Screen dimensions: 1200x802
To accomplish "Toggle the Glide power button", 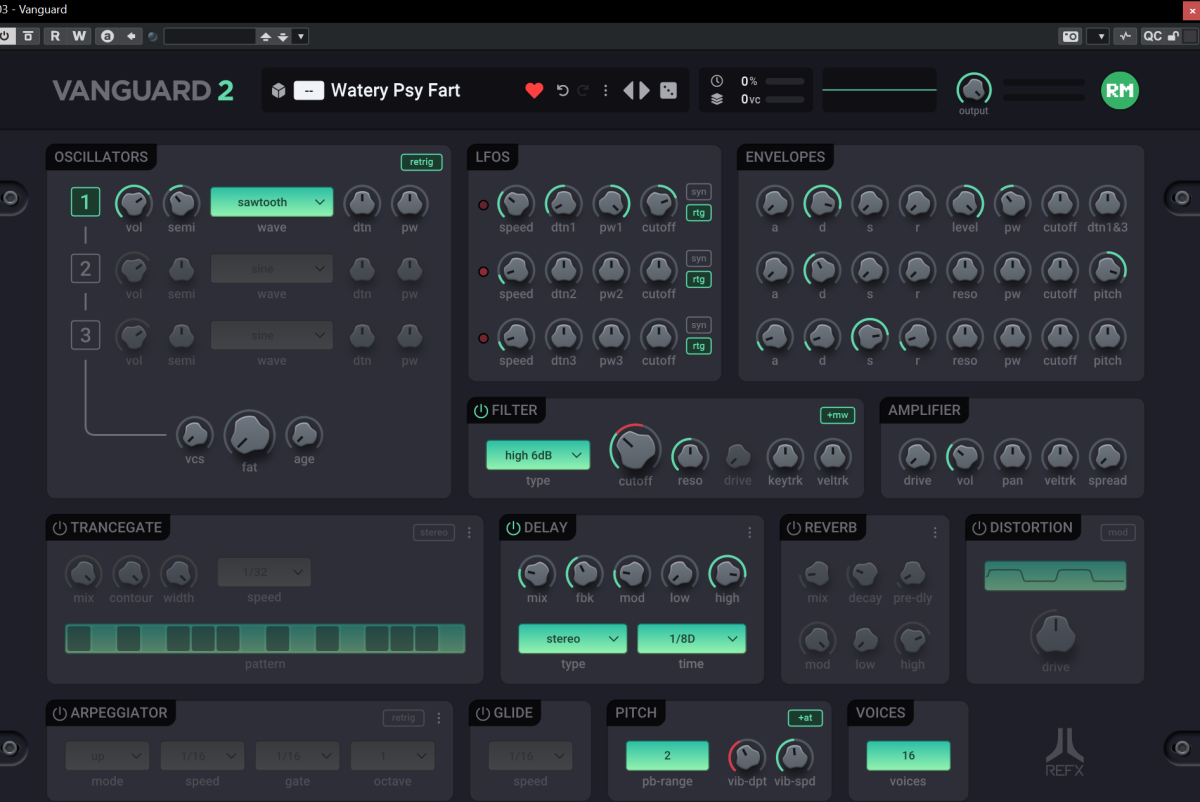I will click(x=483, y=713).
